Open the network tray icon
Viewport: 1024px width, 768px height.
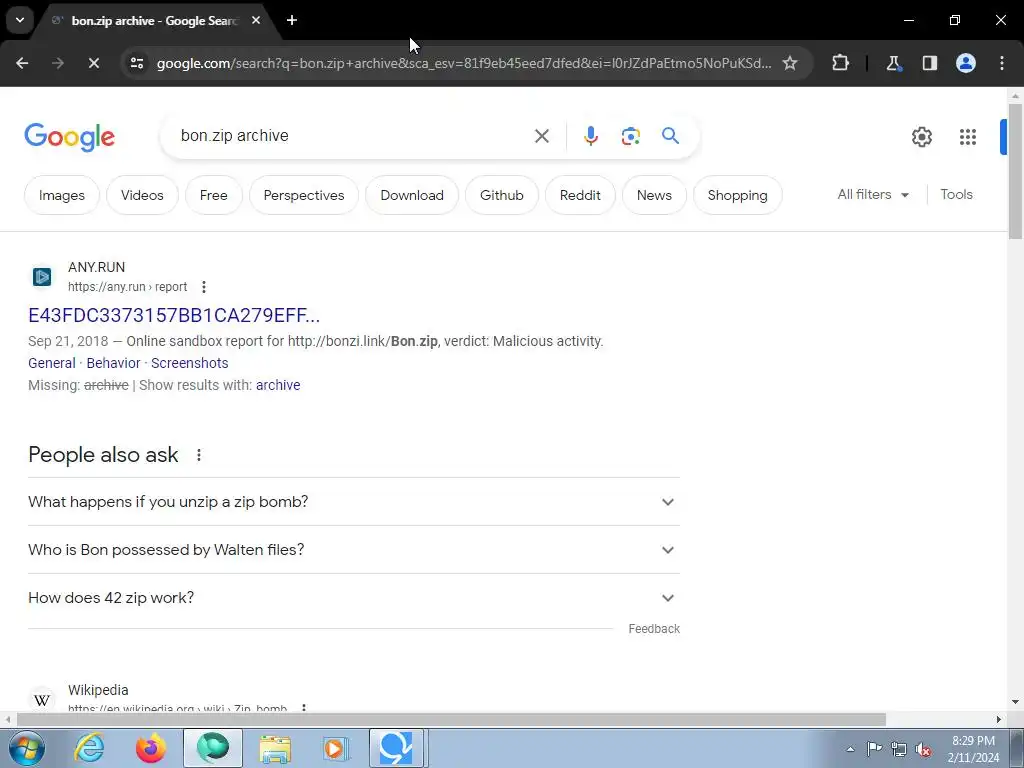pos(899,749)
